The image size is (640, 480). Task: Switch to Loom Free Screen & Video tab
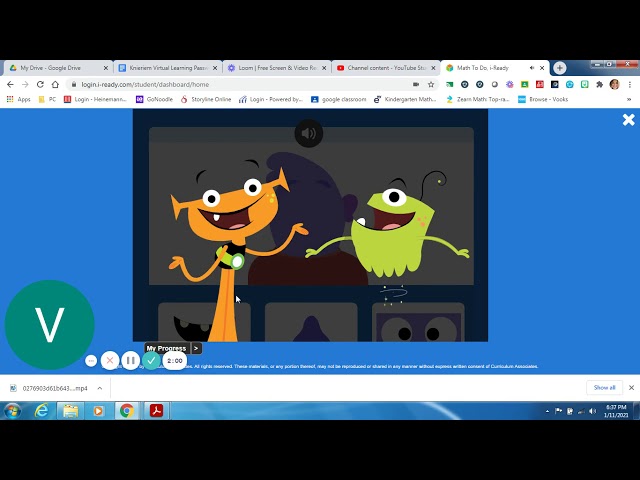point(278,68)
